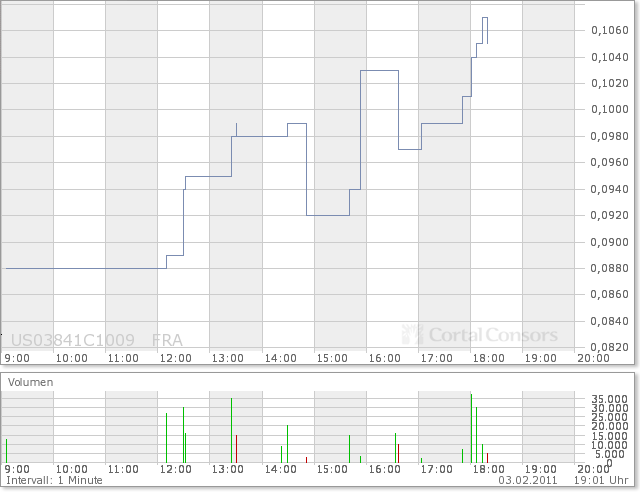Click the 0,1060 price axis label
Image resolution: width=640 pixels, height=492 pixels.
click(609, 30)
